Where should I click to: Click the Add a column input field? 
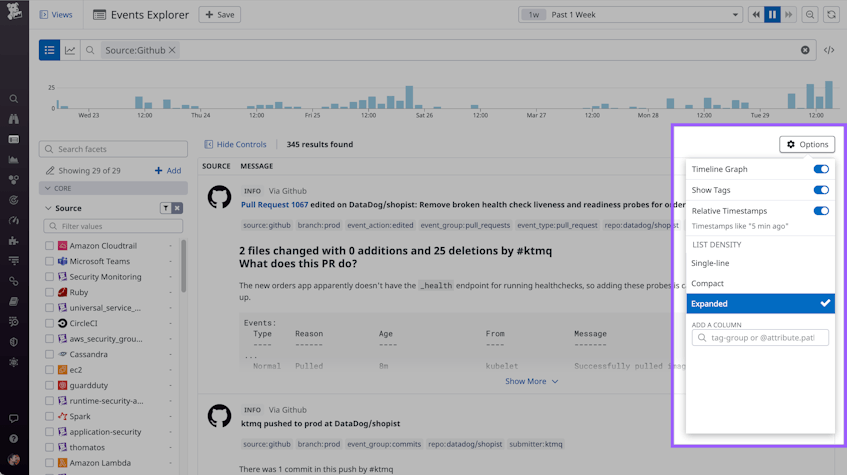[x=760, y=338]
